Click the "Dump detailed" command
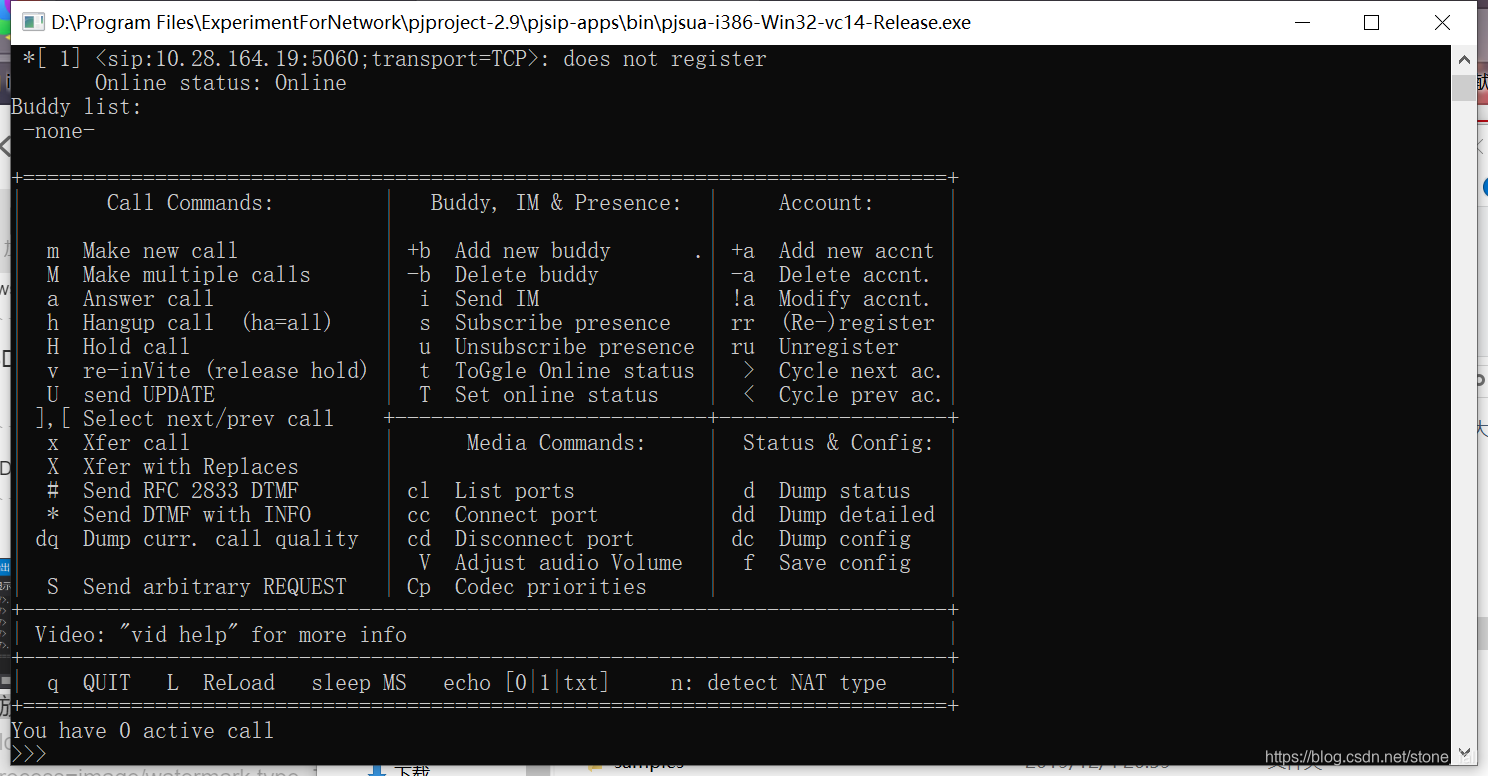This screenshot has width=1488, height=776. pyautogui.click(x=832, y=515)
